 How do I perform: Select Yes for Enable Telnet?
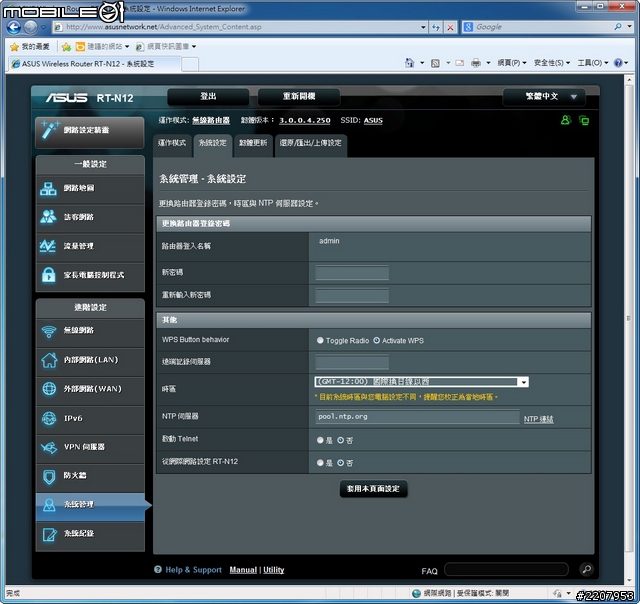point(320,440)
